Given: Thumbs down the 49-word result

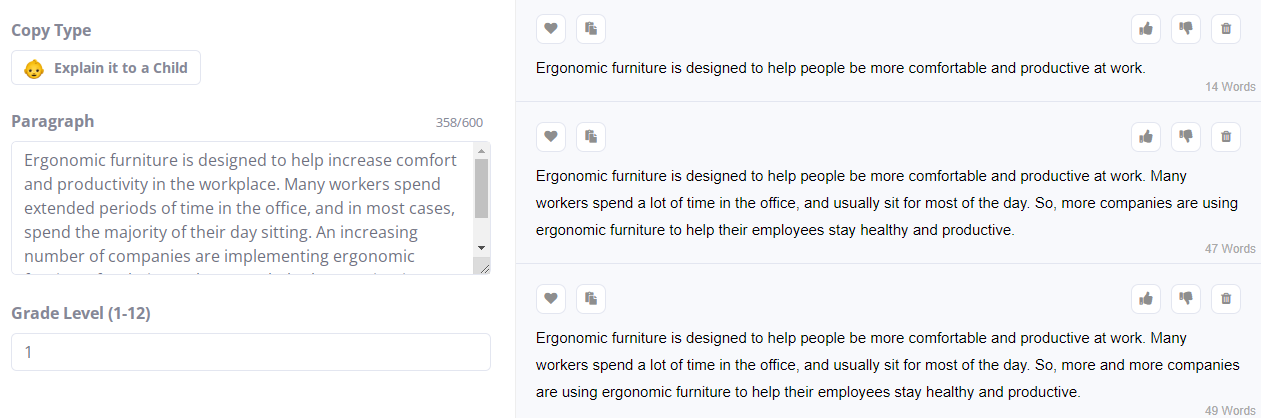Looking at the screenshot, I should (1186, 298).
